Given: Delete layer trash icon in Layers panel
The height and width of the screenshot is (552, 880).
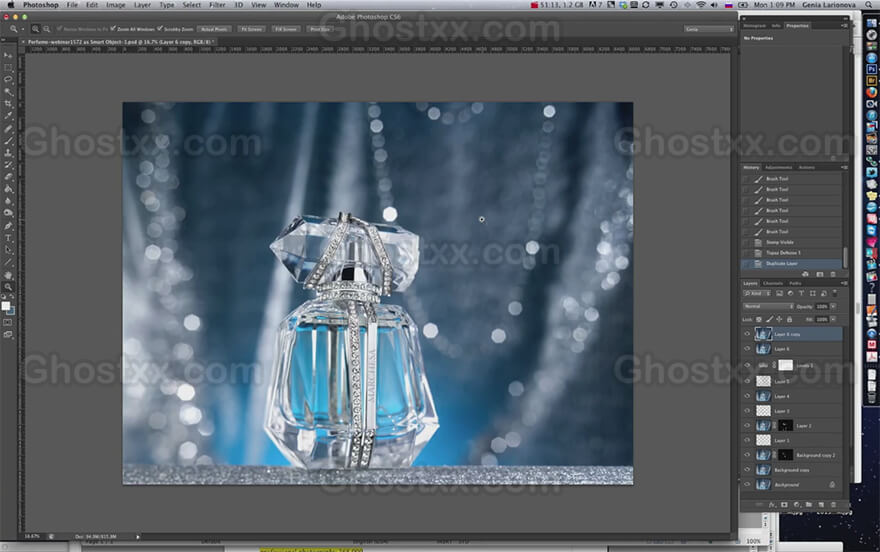Looking at the screenshot, I should [833, 505].
